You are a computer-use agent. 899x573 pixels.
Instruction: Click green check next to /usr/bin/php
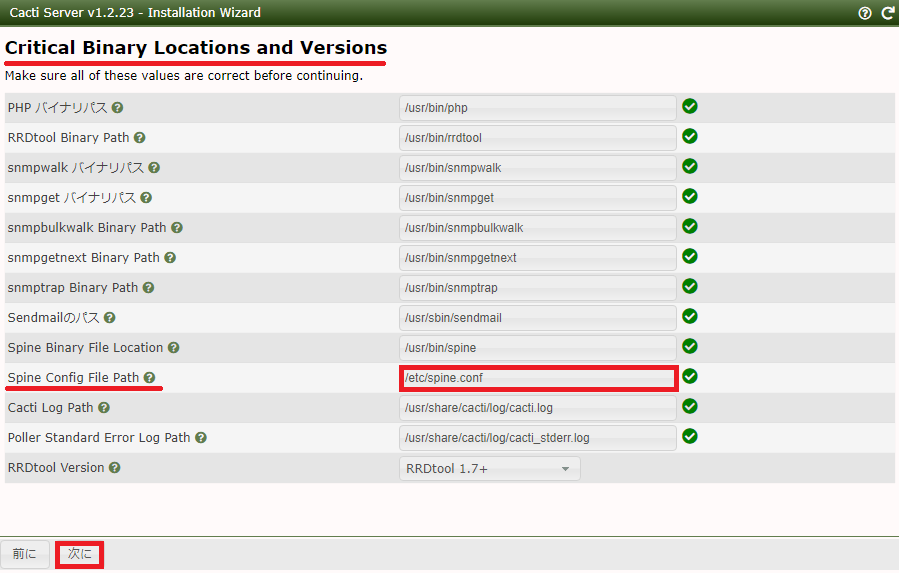tap(690, 106)
